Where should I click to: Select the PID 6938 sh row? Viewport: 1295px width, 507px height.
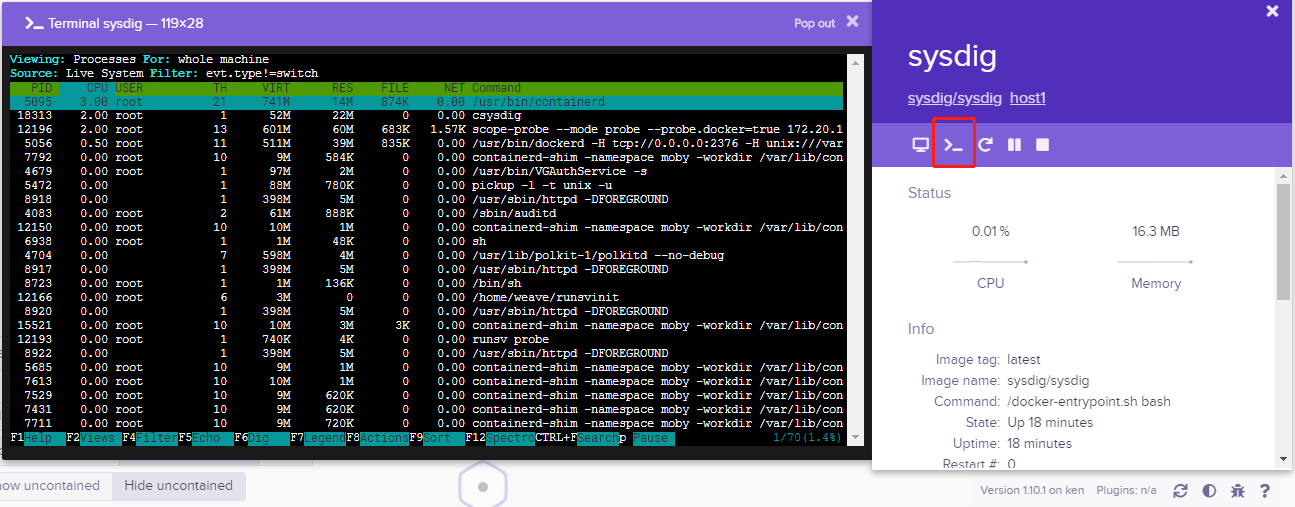click(427, 242)
